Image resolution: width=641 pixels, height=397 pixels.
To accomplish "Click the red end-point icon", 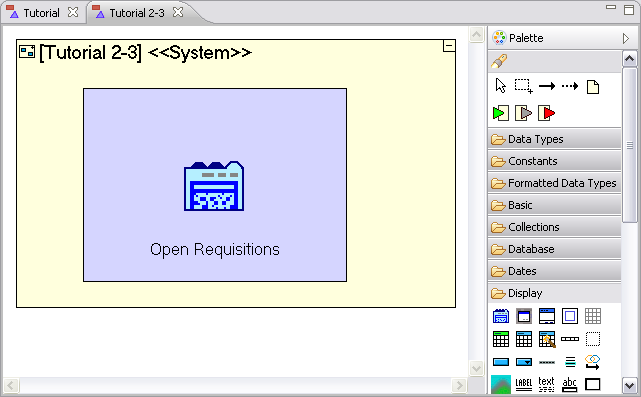I will click(x=547, y=113).
